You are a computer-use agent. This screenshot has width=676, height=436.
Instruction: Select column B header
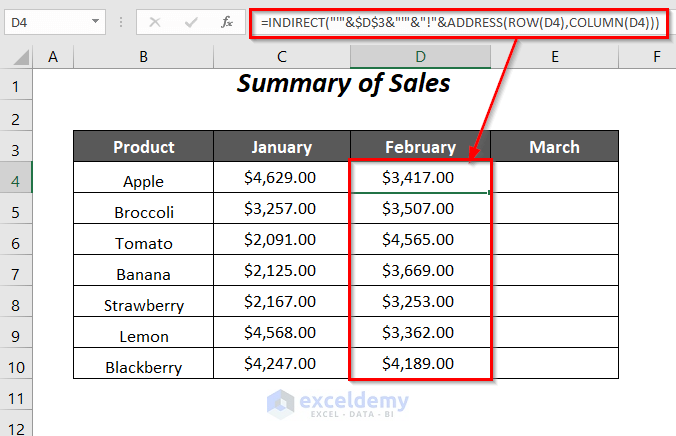[143, 58]
